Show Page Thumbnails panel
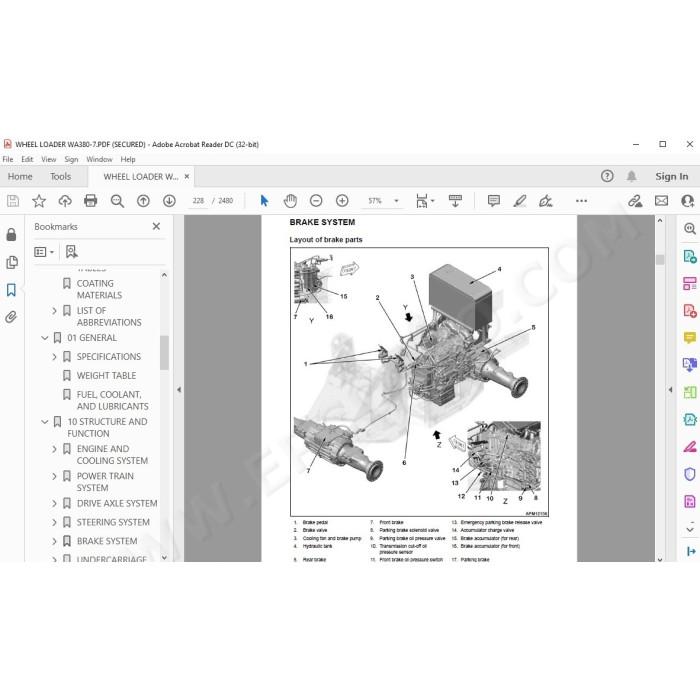700x700 pixels. [12, 262]
